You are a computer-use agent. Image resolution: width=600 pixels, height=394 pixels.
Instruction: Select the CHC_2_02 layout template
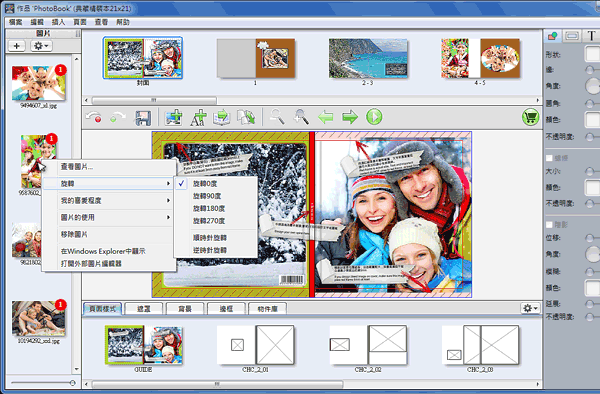[x=368, y=345]
